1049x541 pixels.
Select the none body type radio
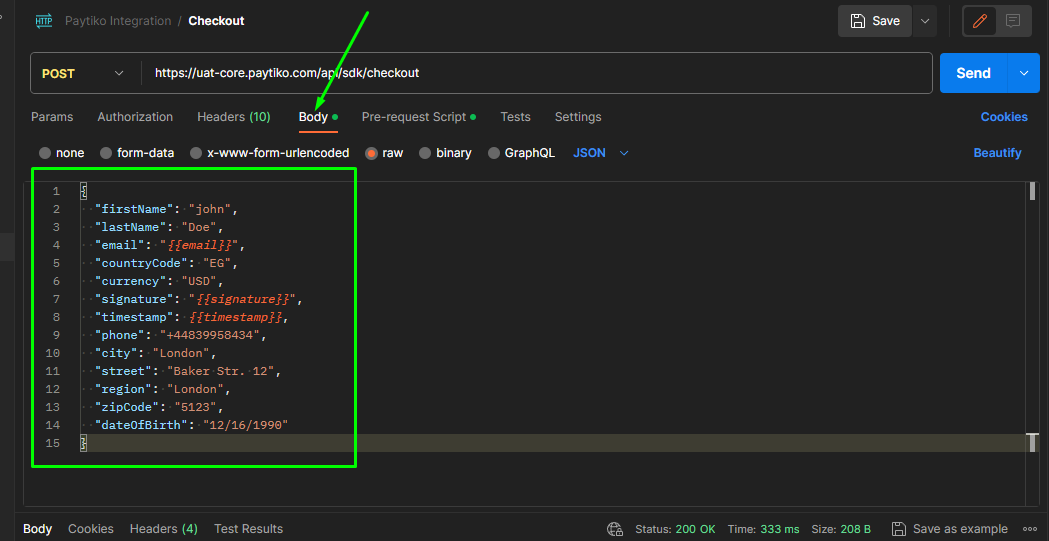click(x=45, y=153)
